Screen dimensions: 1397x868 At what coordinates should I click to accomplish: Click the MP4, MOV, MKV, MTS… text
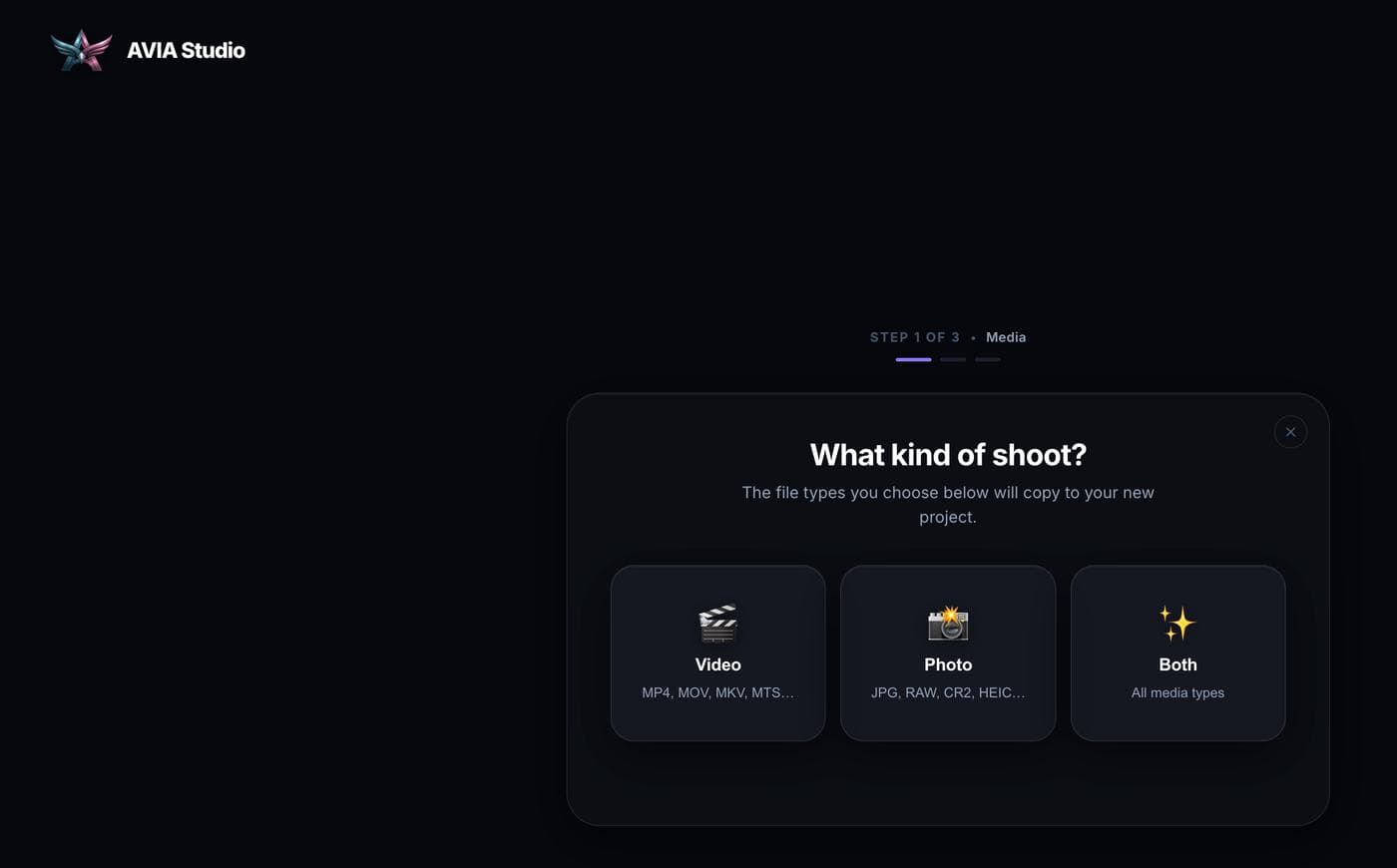717,692
